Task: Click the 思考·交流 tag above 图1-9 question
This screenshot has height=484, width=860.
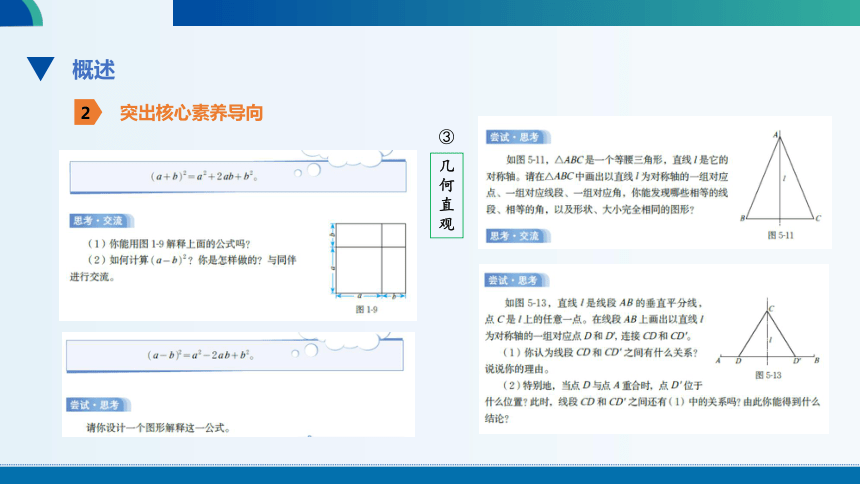Action: [x=101, y=221]
